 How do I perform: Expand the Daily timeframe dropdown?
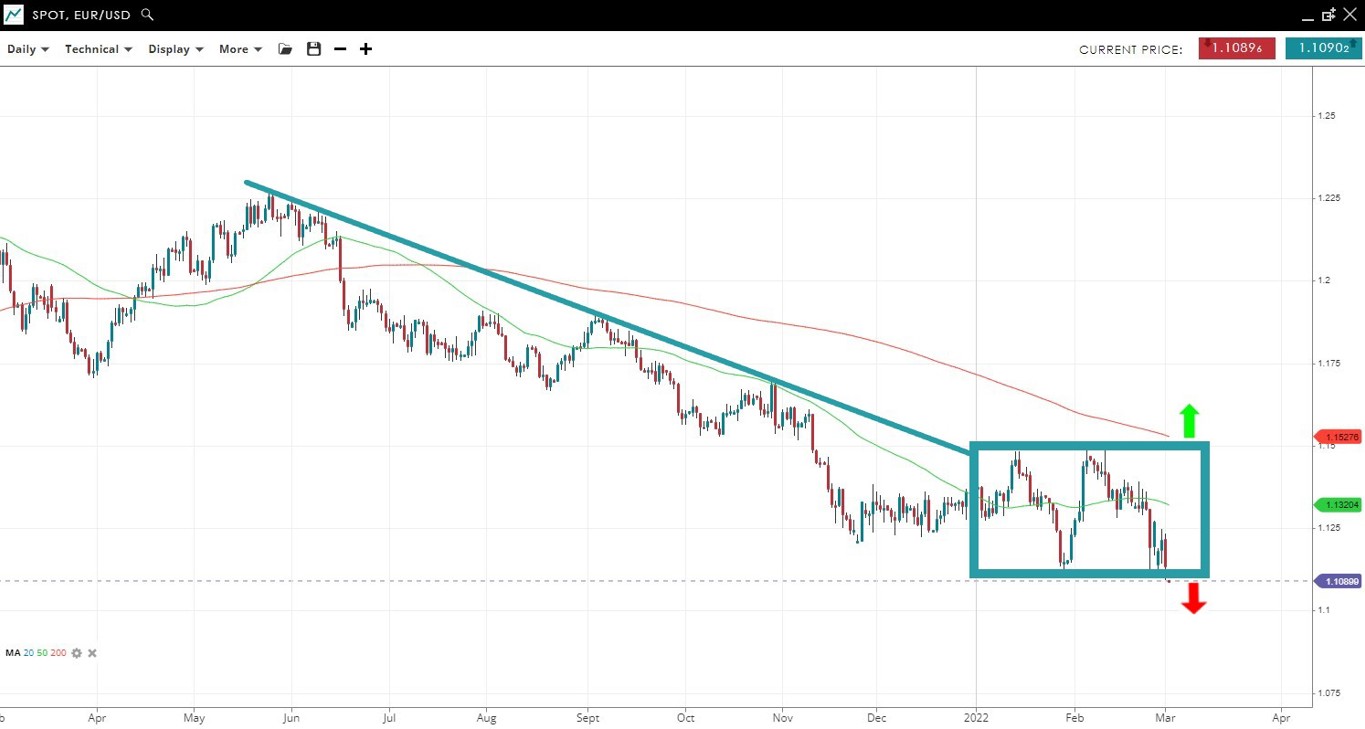click(28, 49)
